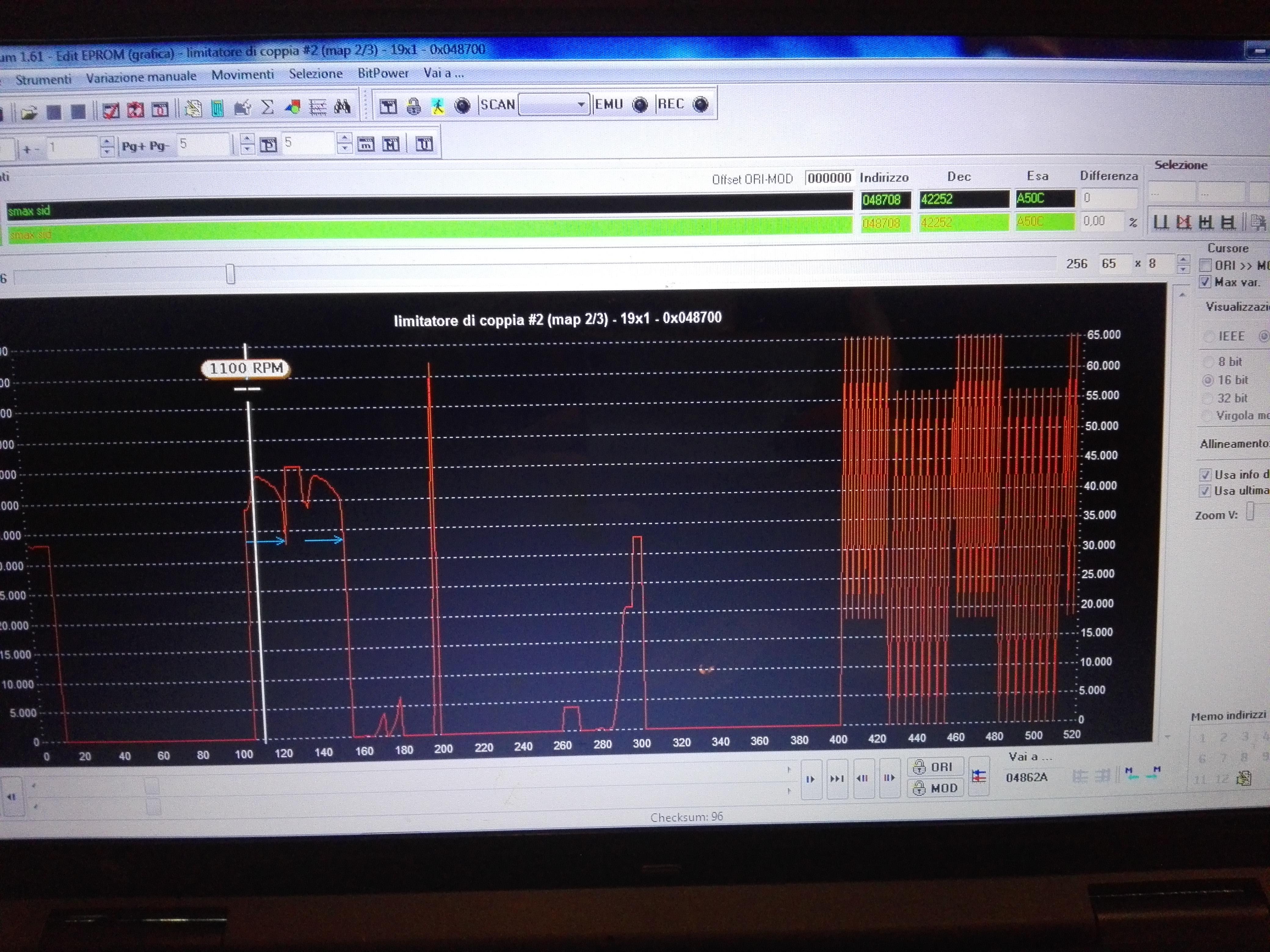Open the BitPower menu
This screenshot has height=952, width=1270.
pos(383,73)
